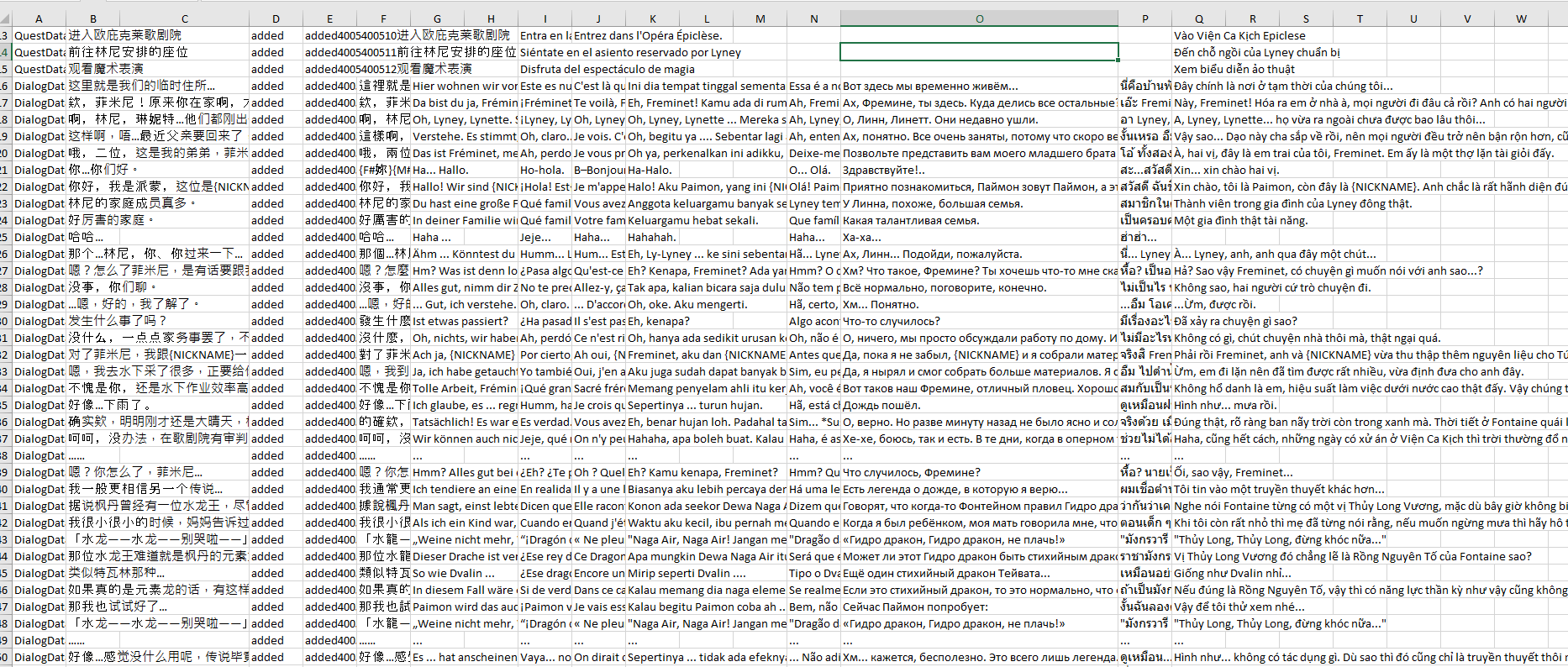Image resolution: width=1568 pixels, height=667 pixels.
Task: Select column Q header
Action: (x=1198, y=18)
